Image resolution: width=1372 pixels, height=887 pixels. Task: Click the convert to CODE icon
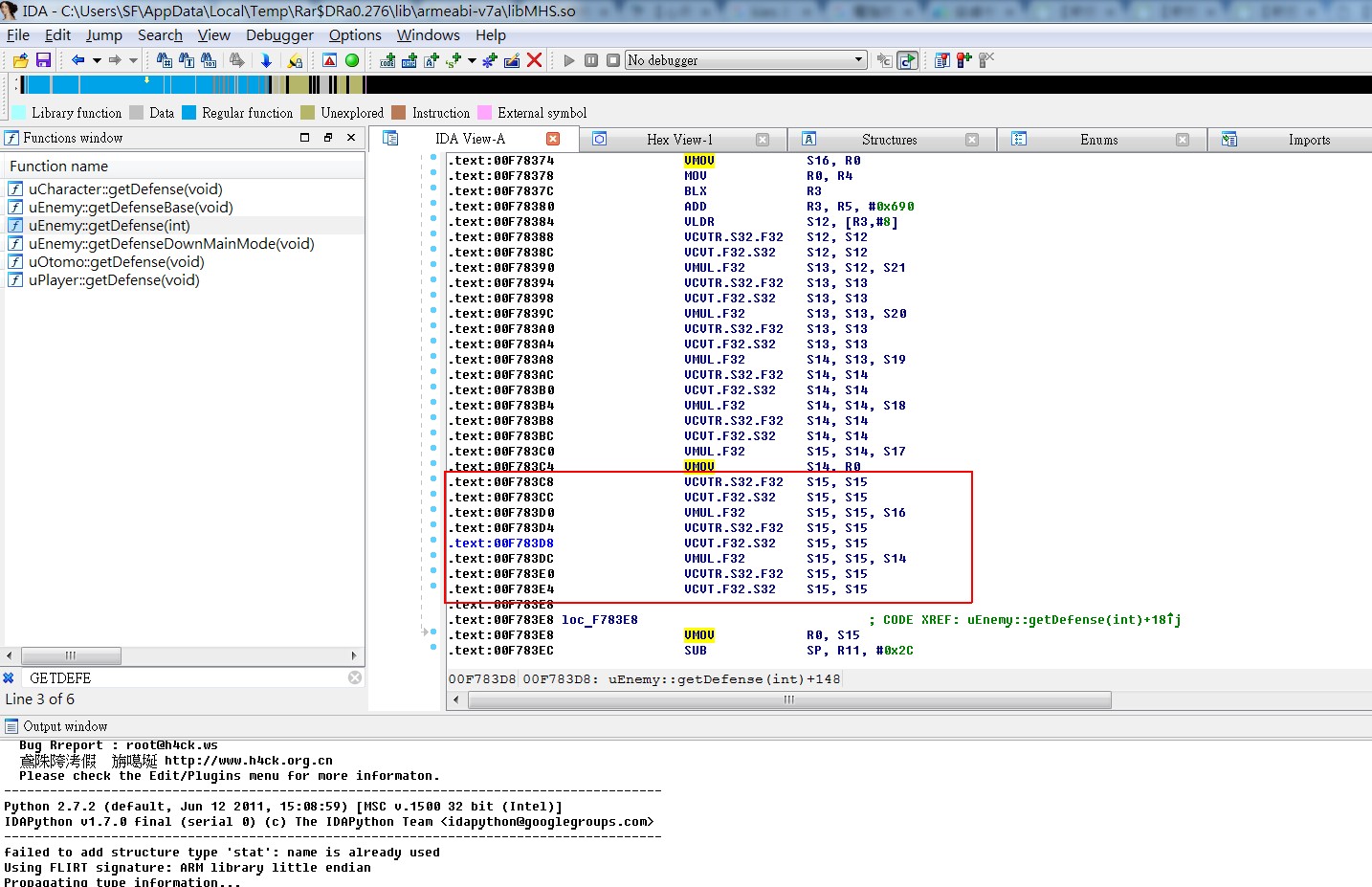pyautogui.click(x=387, y=60)
